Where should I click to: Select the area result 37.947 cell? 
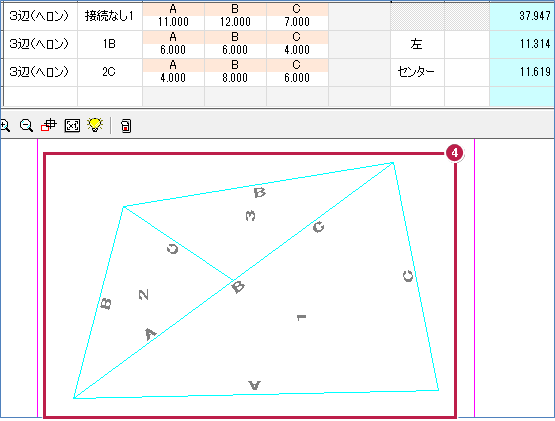pyautogui.click(x=522, y=16)
